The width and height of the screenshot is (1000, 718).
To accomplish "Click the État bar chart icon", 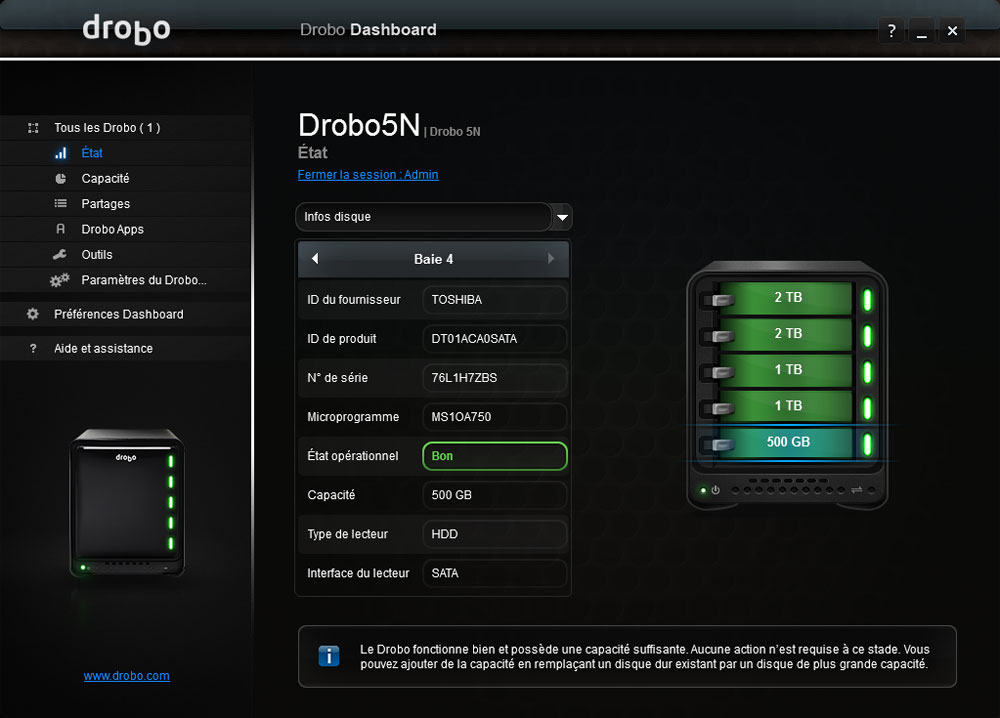I will 61,153.
